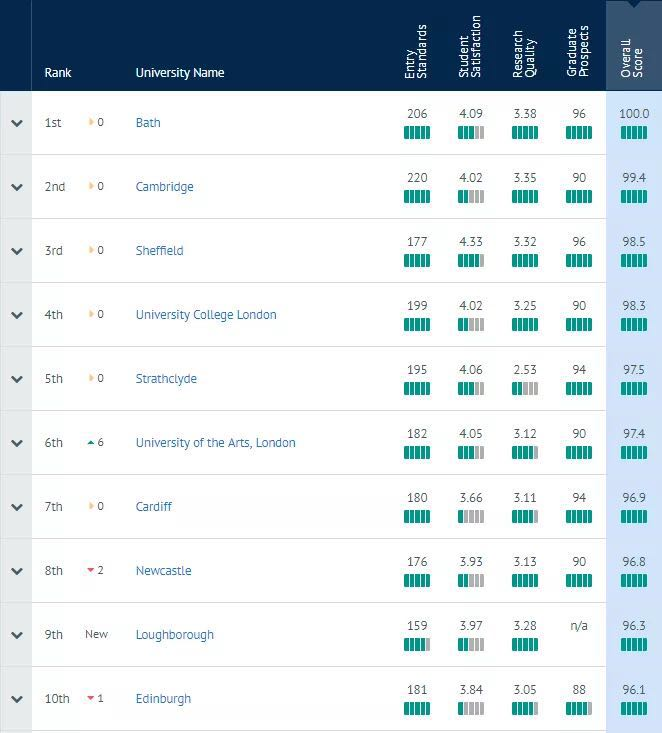
Task: Sort by Overall Score column
Action: point(633,58)
